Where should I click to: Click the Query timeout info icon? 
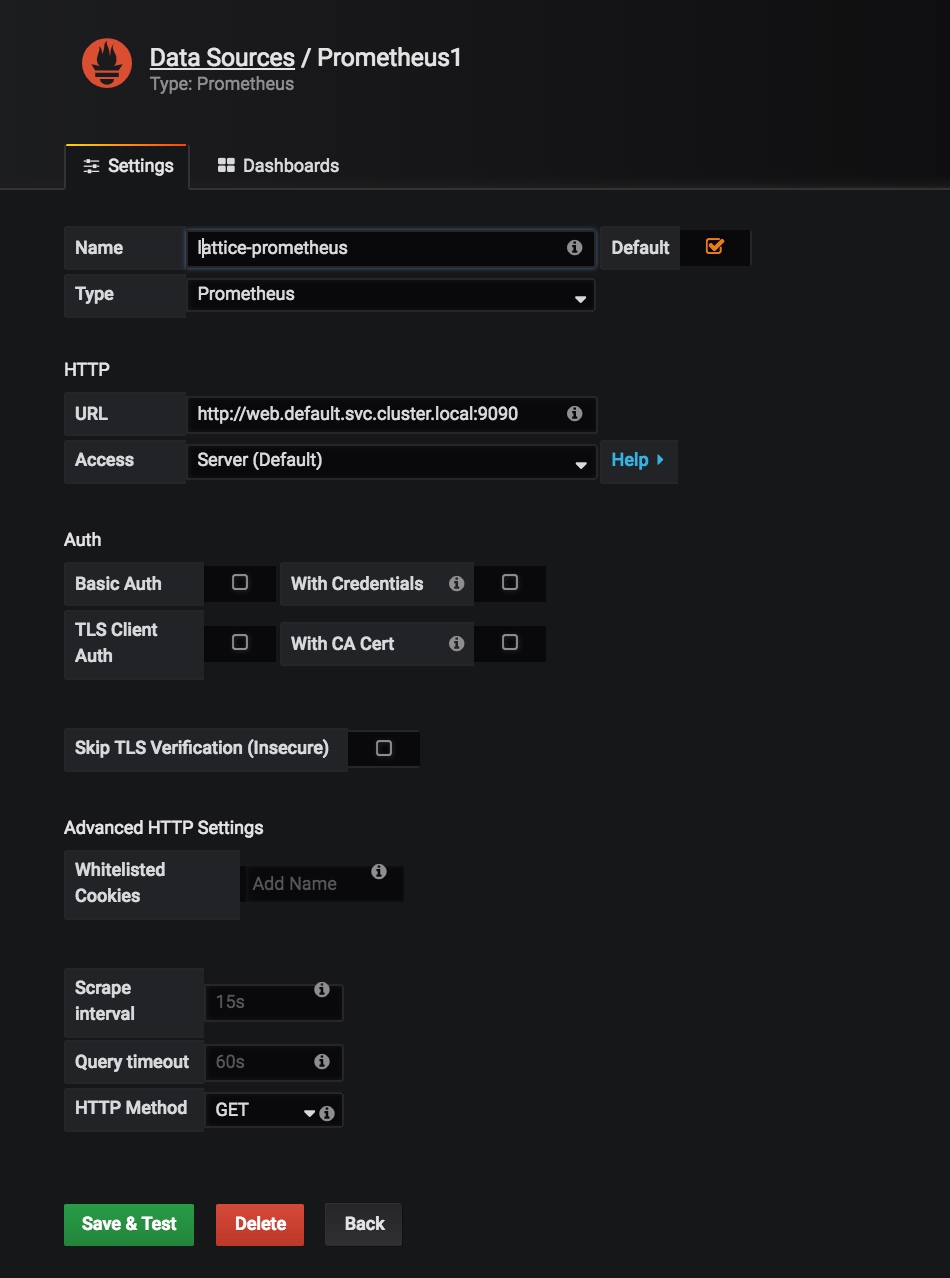322,1061
